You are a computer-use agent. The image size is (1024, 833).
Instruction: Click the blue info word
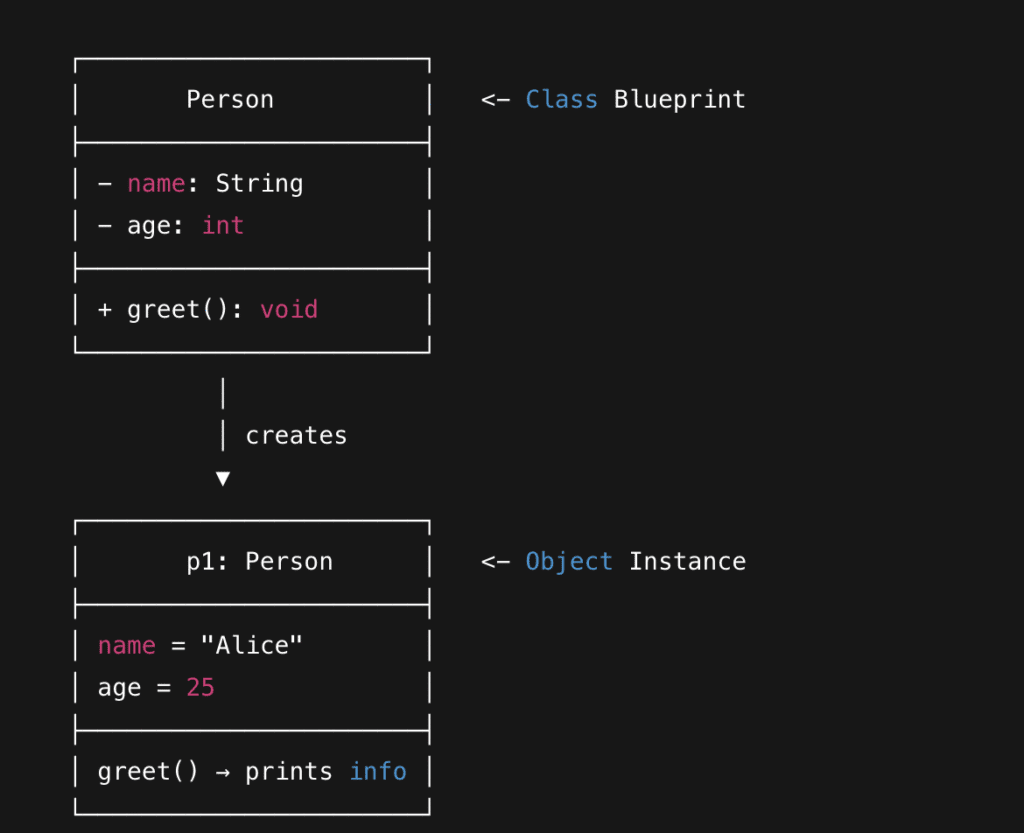(x=378, y=772)
